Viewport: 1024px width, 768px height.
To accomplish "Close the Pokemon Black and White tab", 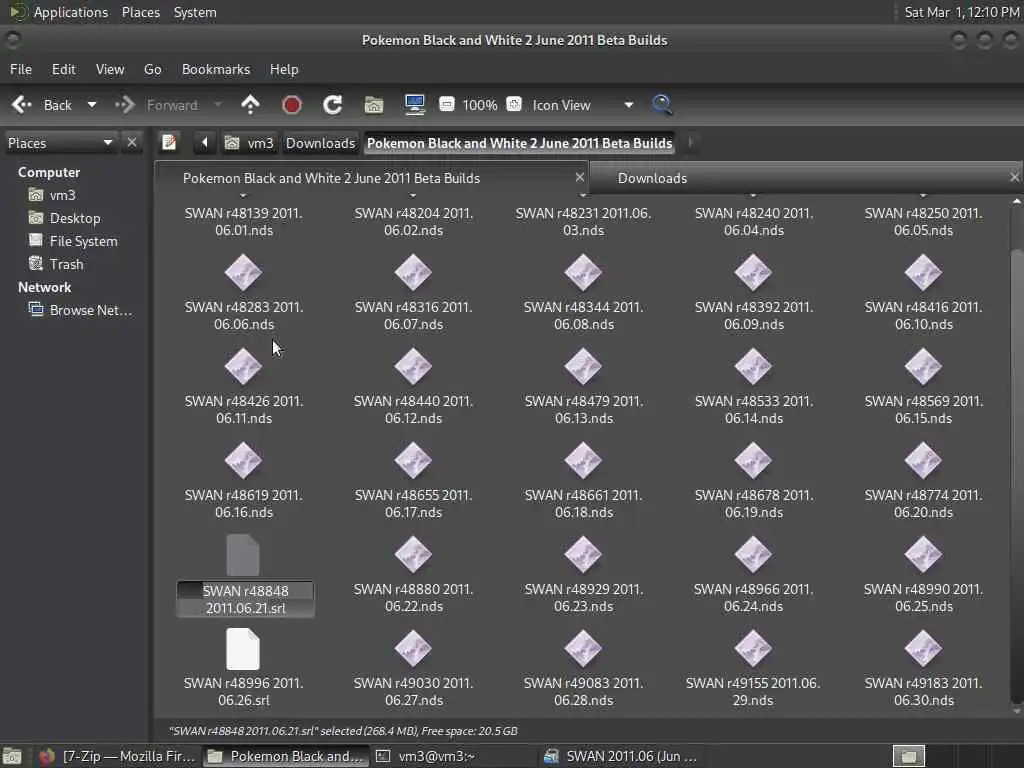I will (579, 177).
